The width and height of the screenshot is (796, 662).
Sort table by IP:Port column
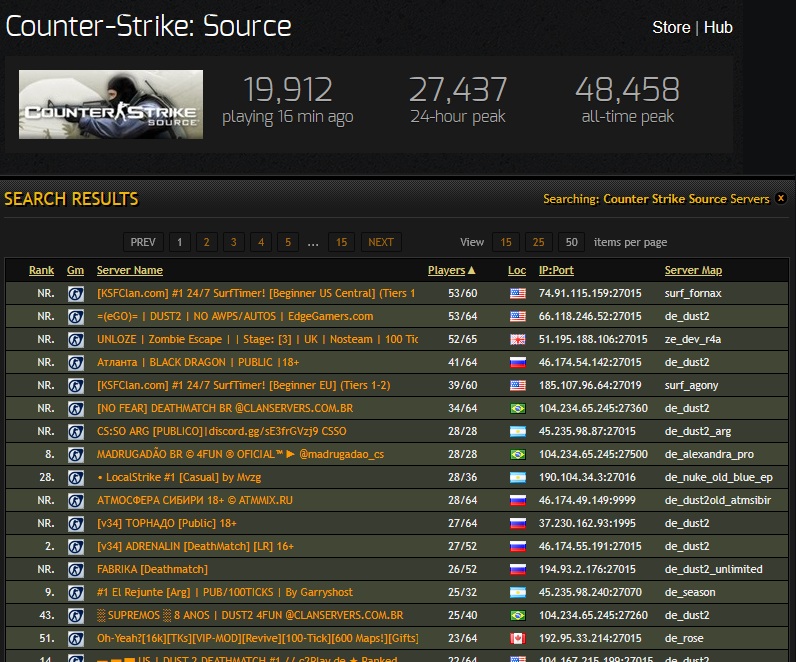tap(556, 271)
